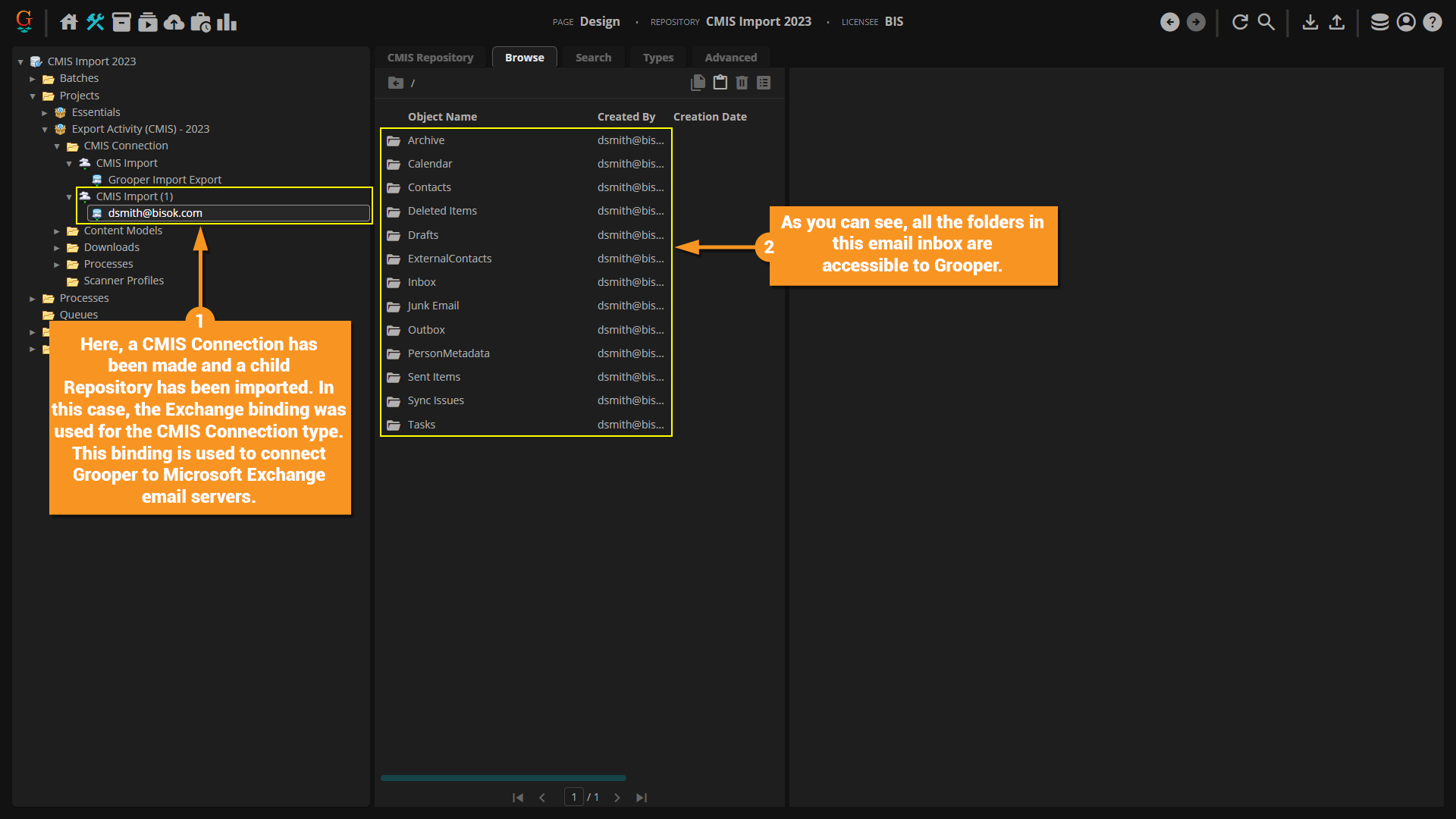
Task: Click the clipboard paste icon in browser toolbar
Action: (x=720, y=83)
